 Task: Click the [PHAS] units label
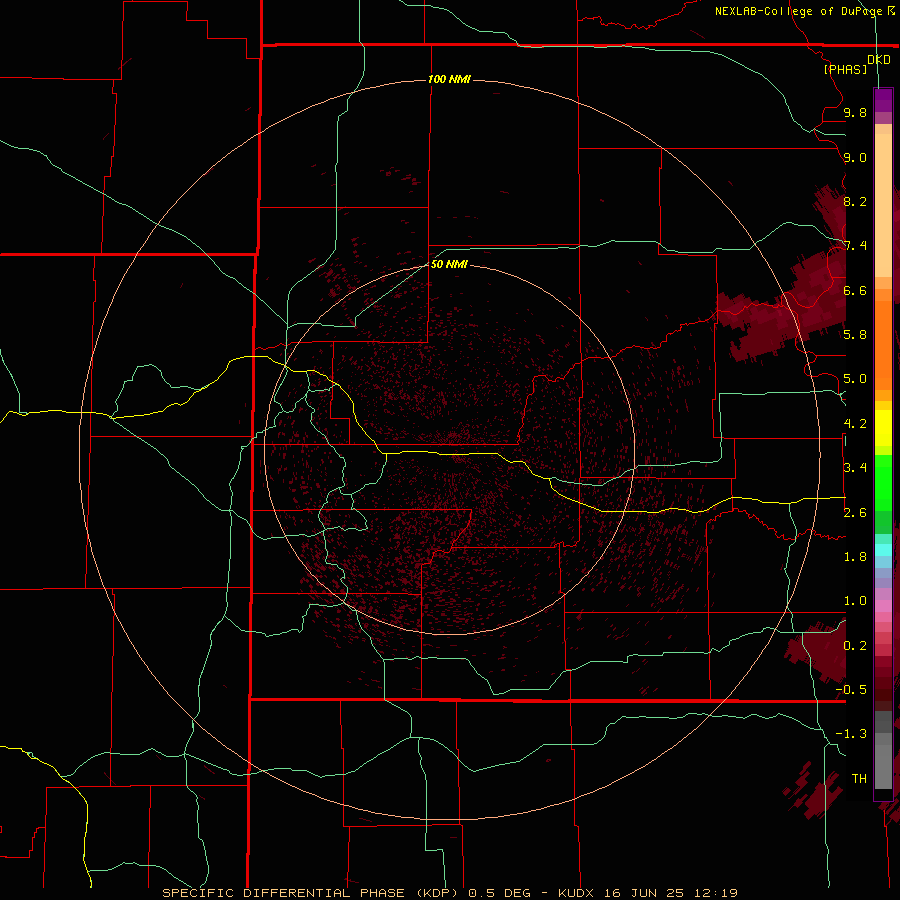click(845, 69)
